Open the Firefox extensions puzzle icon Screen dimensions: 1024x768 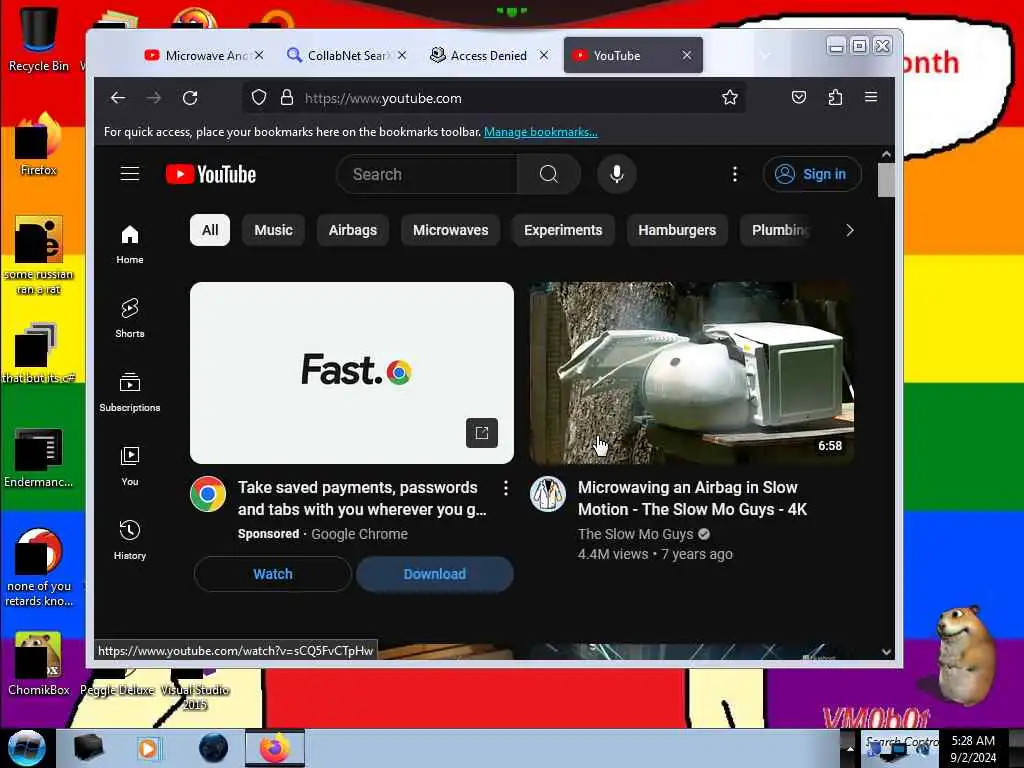[x=835, y=98]
